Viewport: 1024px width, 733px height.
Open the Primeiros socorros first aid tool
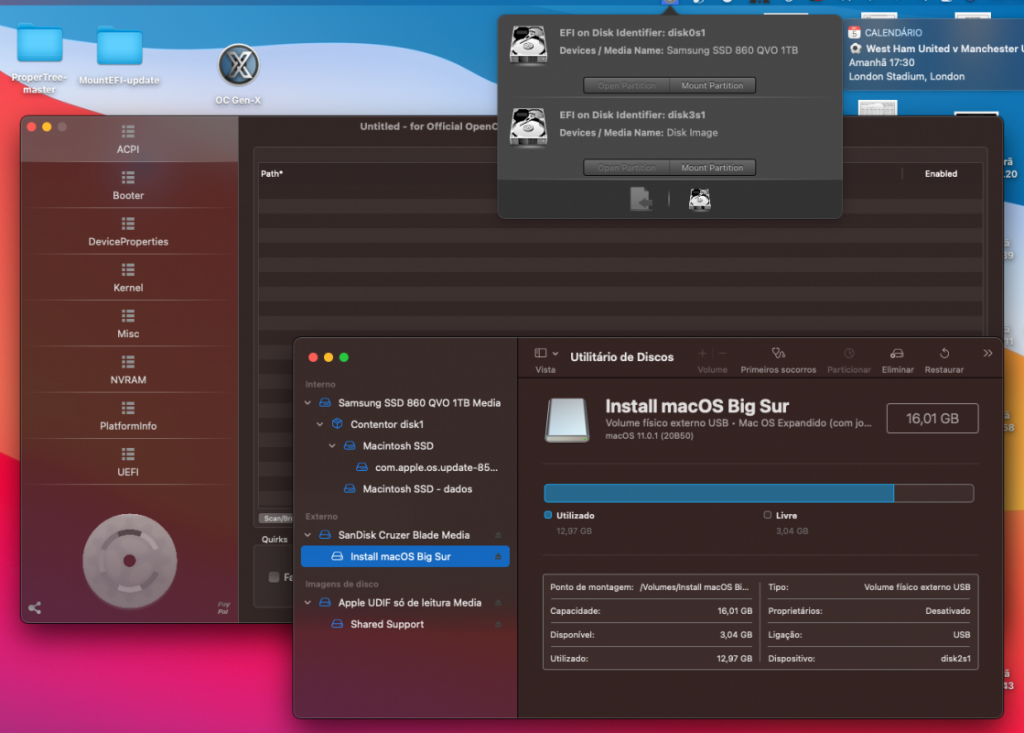pos(778,354)
